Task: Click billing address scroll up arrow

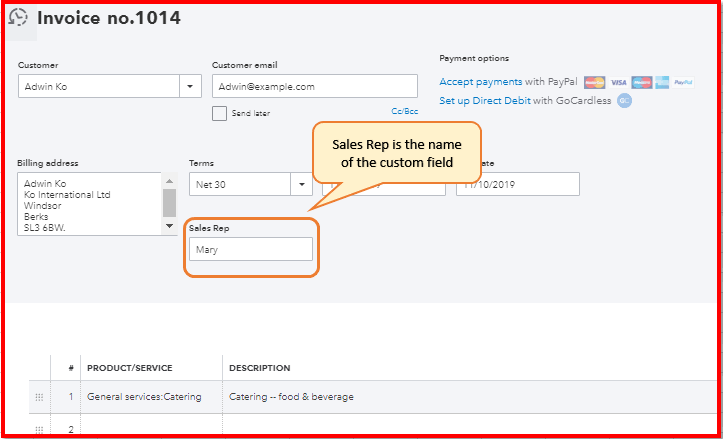Action: pos(170,181)
